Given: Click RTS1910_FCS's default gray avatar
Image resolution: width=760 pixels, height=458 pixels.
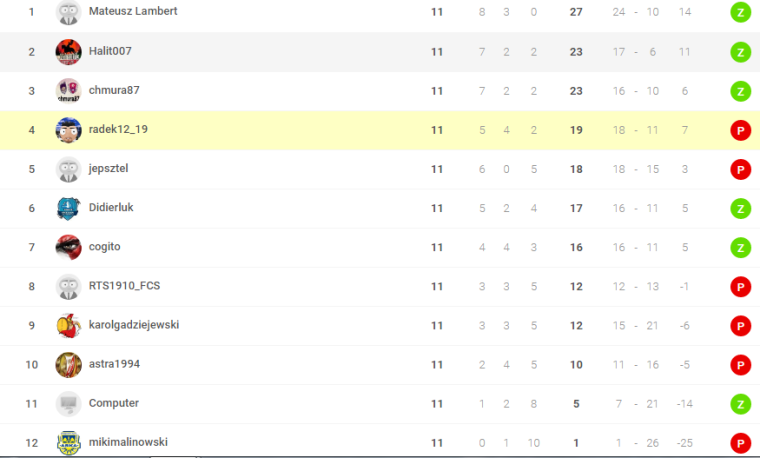Looking at the screenshot, I should pyautogui.click(x=68, y=286).
